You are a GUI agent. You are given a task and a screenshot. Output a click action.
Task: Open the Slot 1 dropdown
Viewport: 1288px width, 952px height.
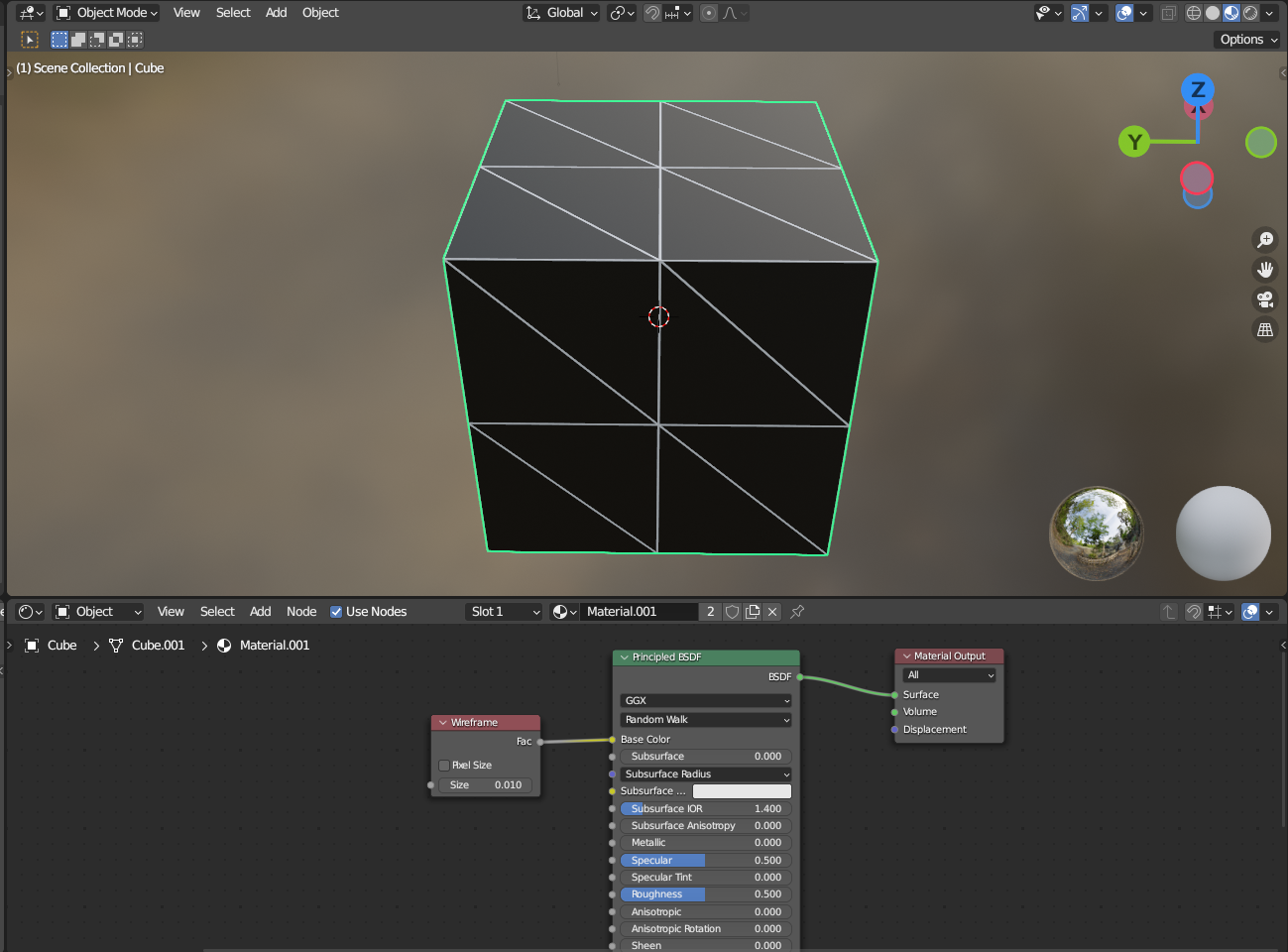click(x=505, y=612)
